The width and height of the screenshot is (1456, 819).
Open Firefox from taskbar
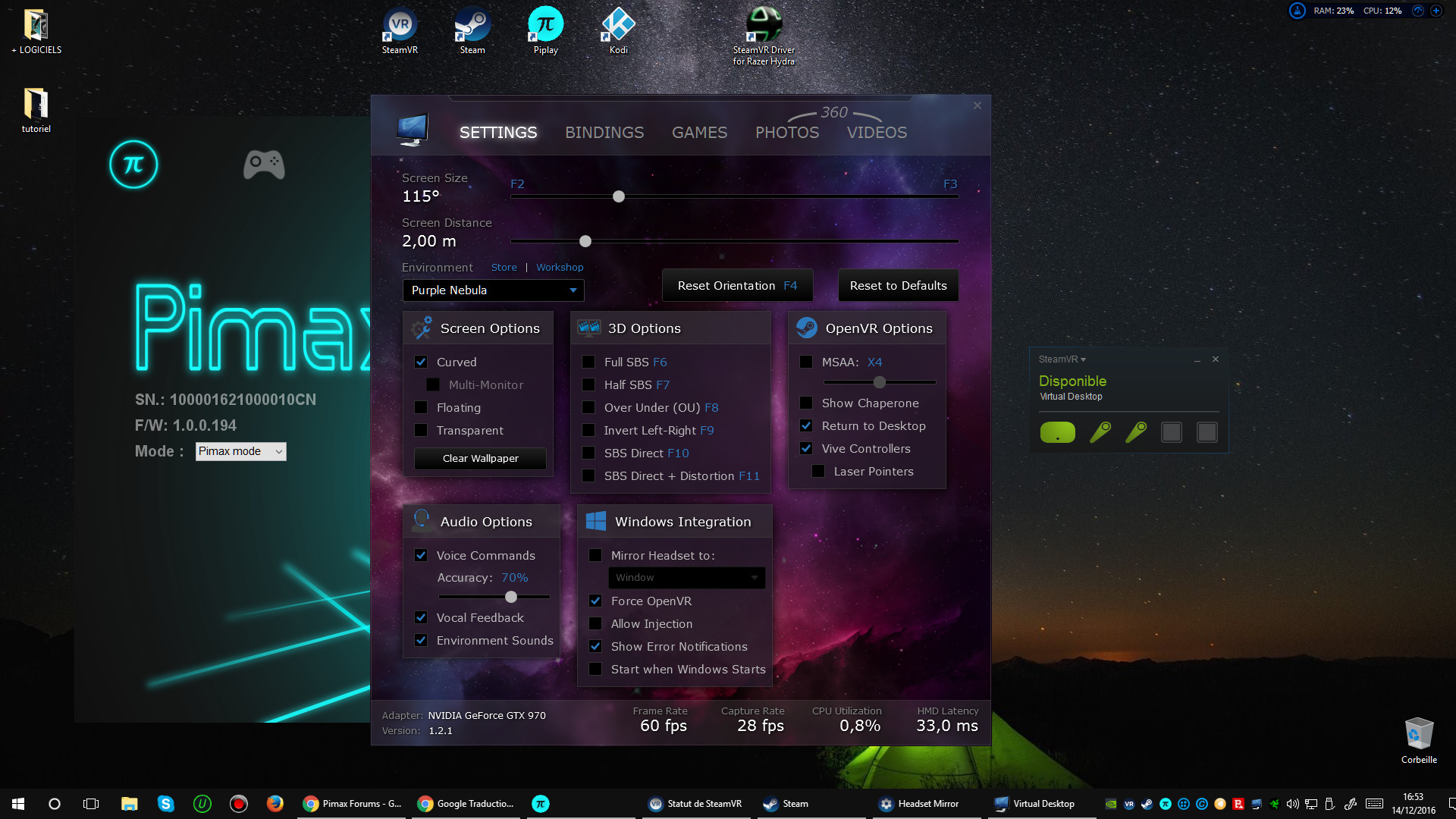point(275,804)
